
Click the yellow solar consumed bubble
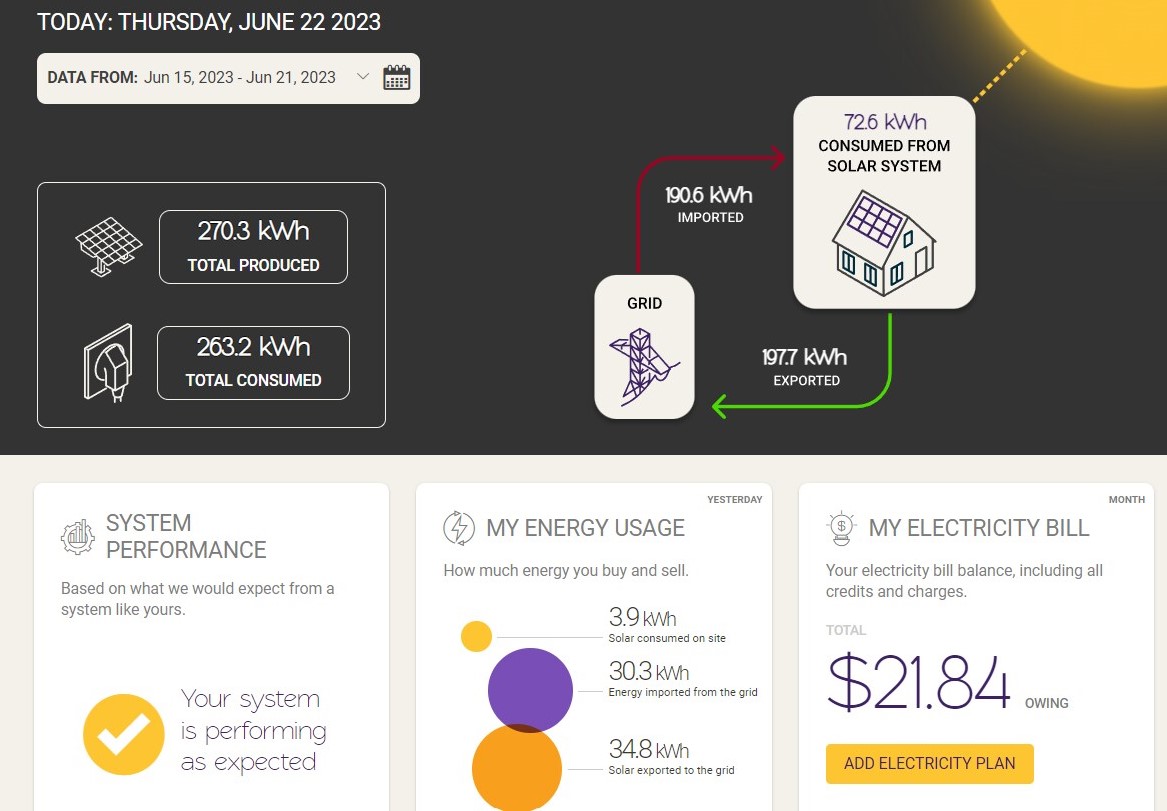click(476, 636)
